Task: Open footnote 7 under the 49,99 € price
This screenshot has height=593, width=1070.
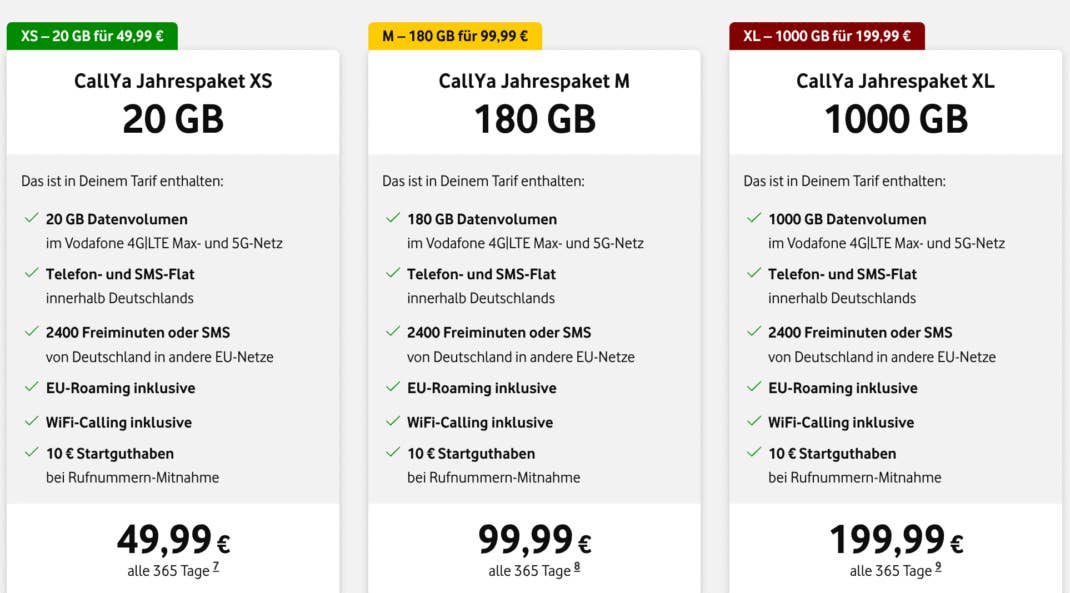Action: point(215,568)
